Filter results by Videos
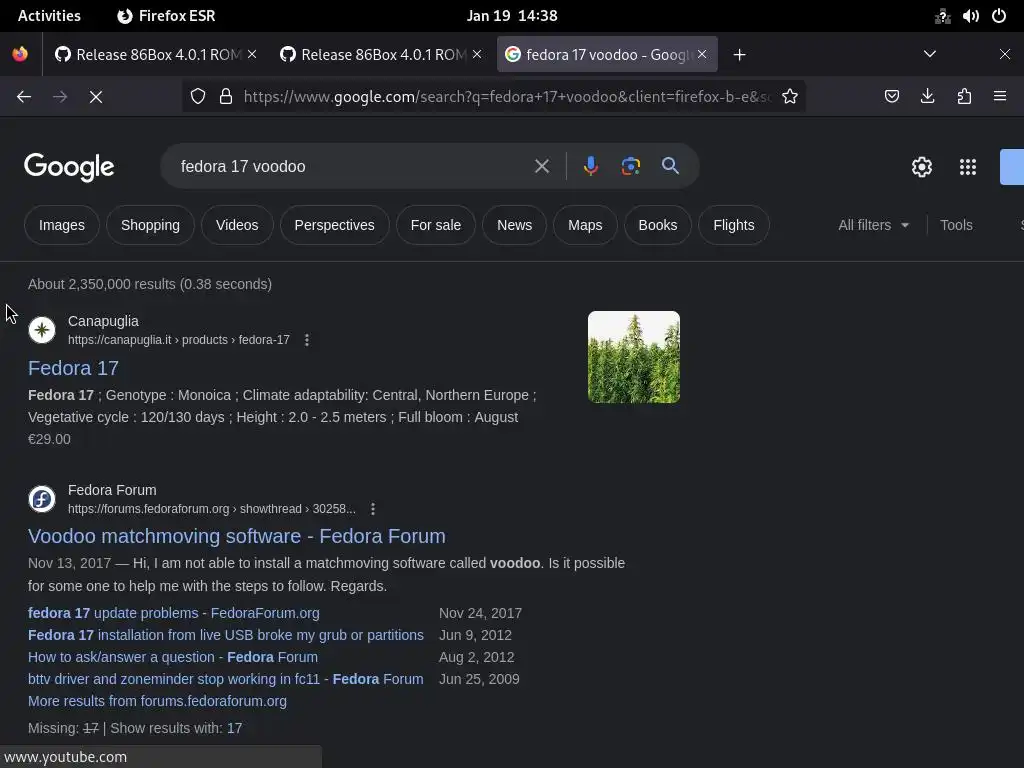The height and width of the screenshot is (768, 1024). coord(237,225)
